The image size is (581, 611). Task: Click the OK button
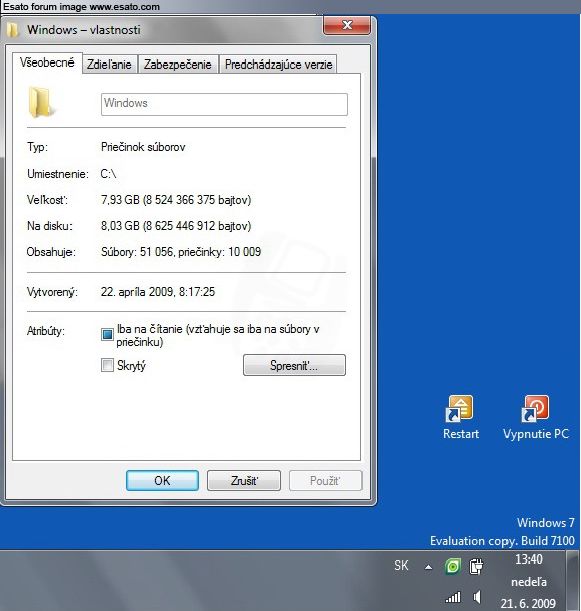click(x=162, y=480)
